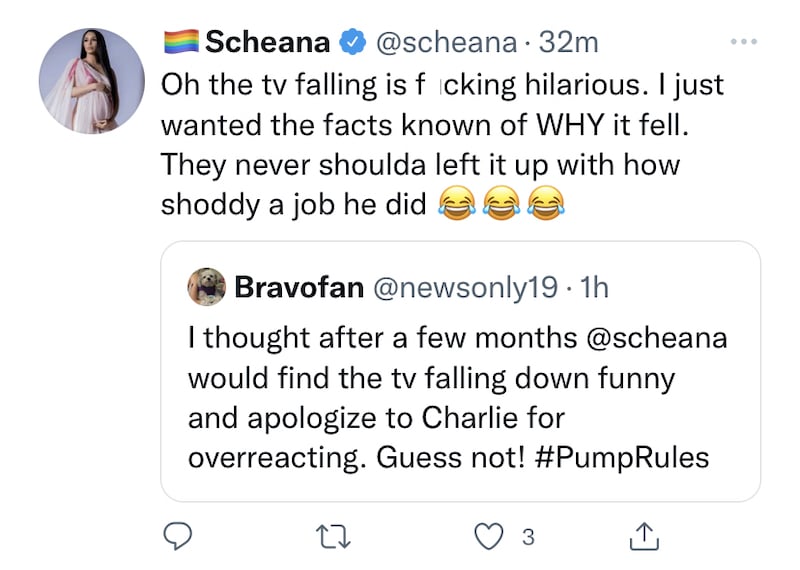Like the tweet with the heart icon
The image size is (800, 570).
[x=486, y=537]
